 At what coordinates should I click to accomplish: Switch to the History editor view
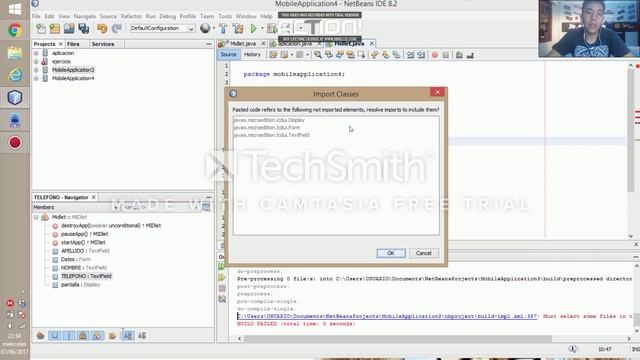[x=252, y=55]
